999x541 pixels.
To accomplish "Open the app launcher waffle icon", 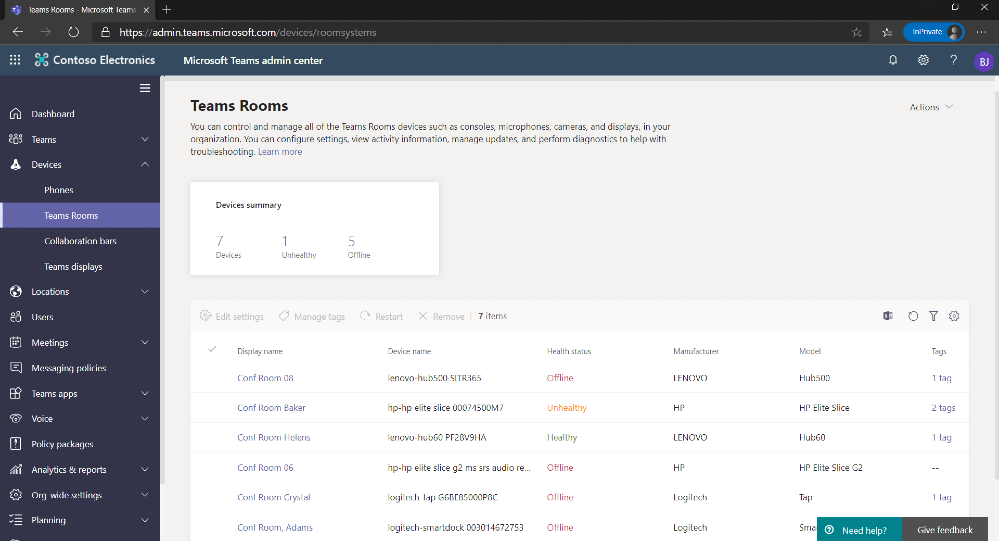I will [x=15, y=60].
